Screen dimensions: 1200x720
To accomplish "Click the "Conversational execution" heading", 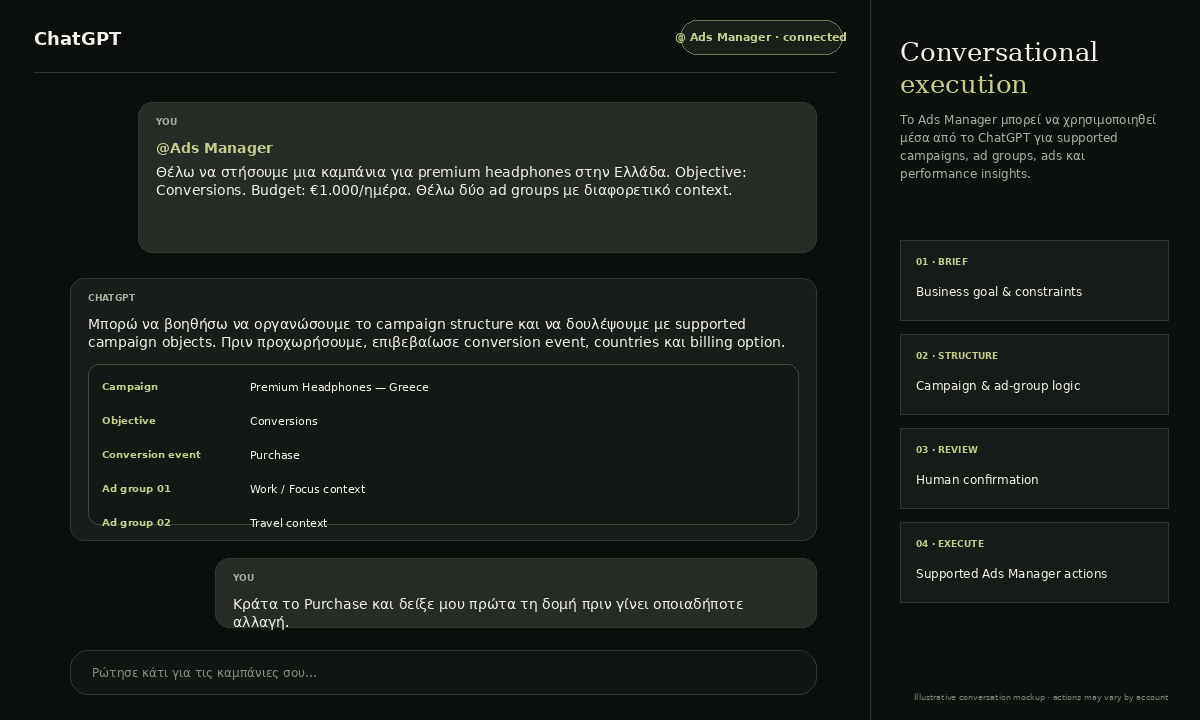I will [999, 68].
